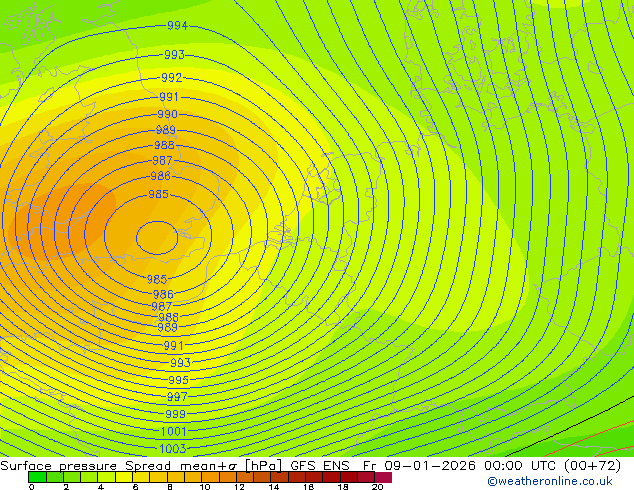Click the '(00+72)' forecast hour text

pos(592,465)
